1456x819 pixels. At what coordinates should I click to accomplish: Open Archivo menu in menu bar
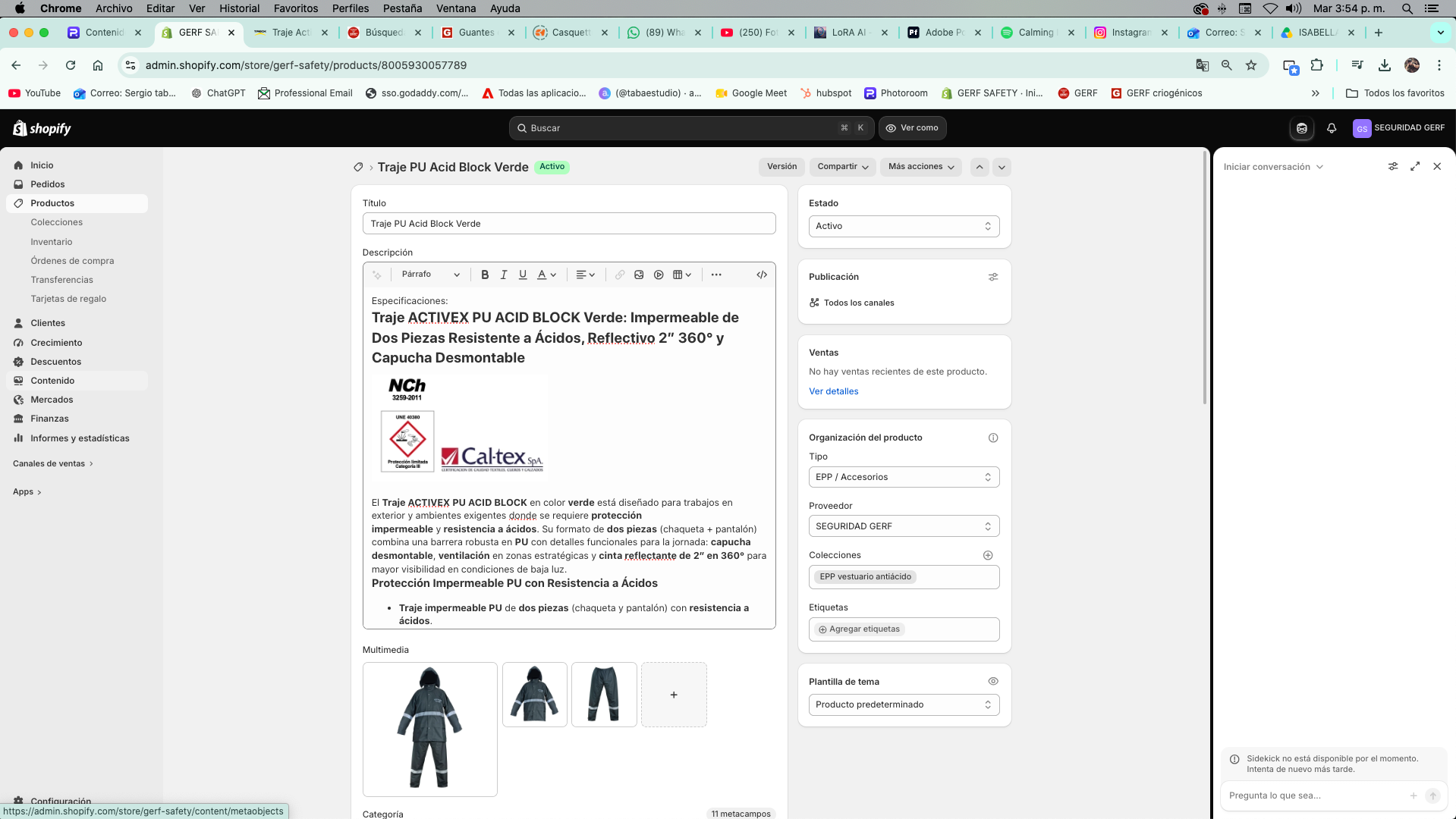pos(114,8)
